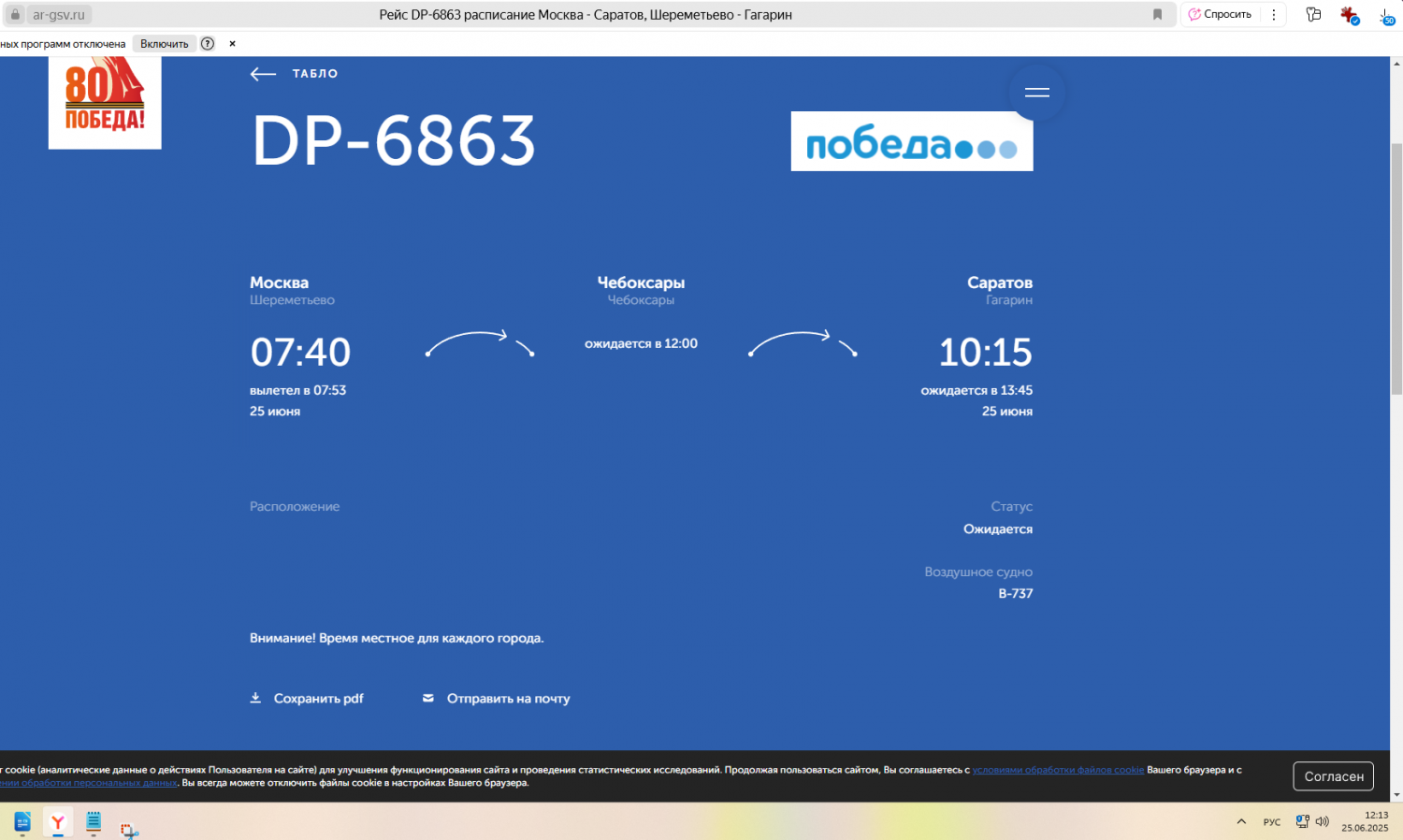The height and width of the screenshot is (840, 1403).
Task: Click the Ожидается status value
Action: pyautogui.click(x=998, y=529)
